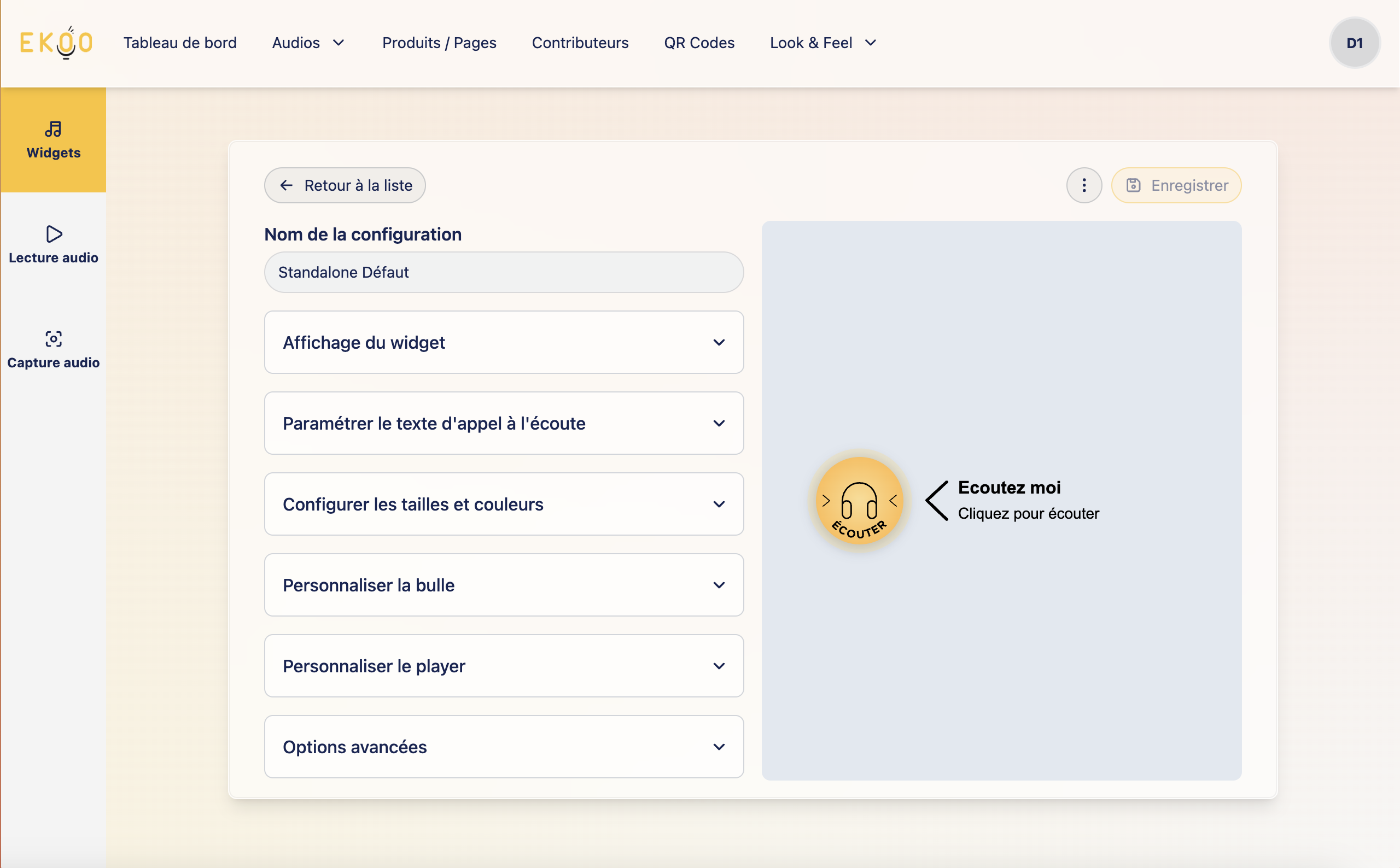Open the QR Codes page
This screenshot has height=868, width=1400.
(699, 43)
